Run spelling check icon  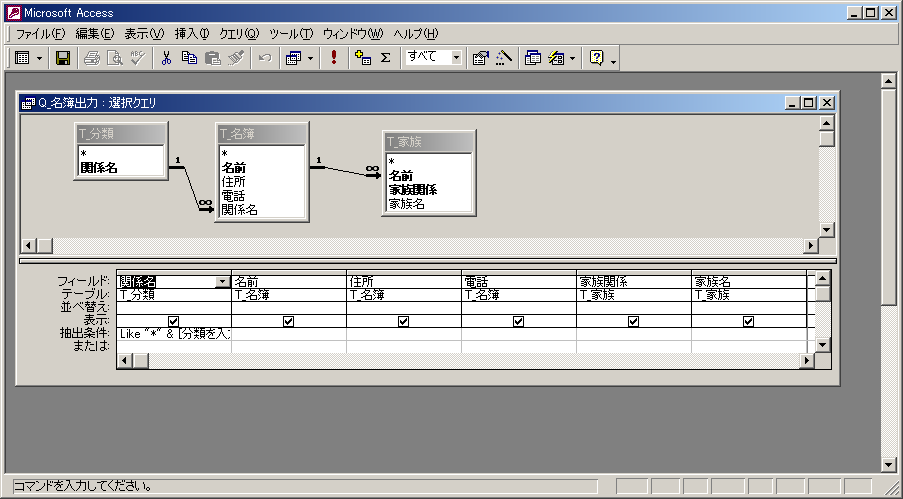coord(138,58)
